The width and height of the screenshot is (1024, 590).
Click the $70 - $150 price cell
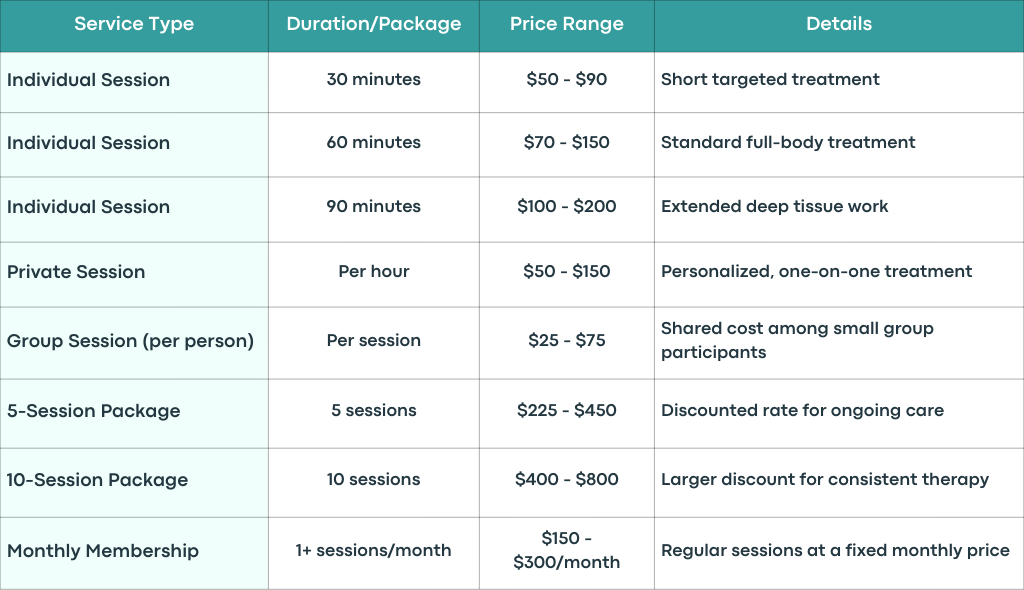click(x=567, y=142)
